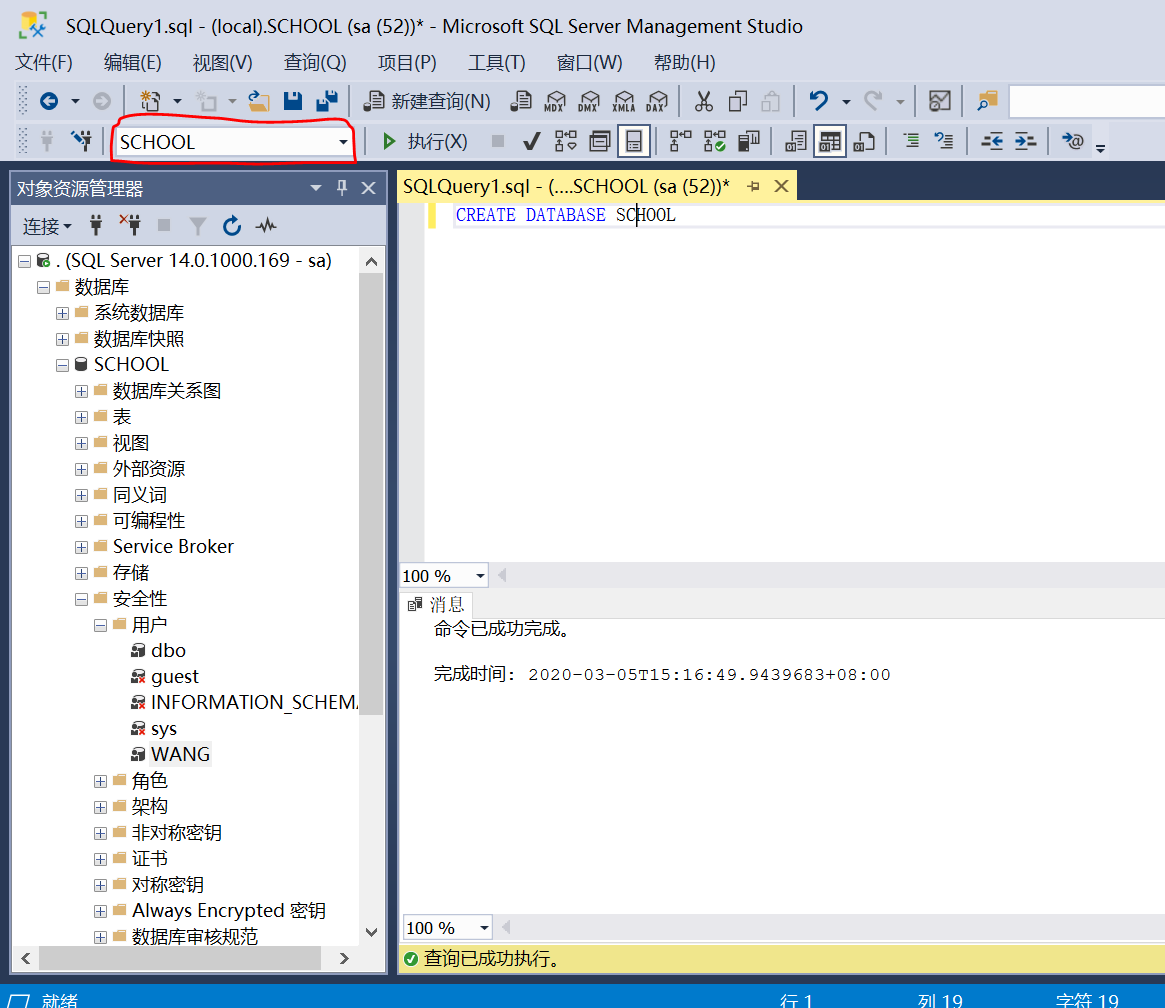This screenshot has height=1008, width=1165.
Task: Collapse the SCHOOL database node
Action: [x=62, y=365]
